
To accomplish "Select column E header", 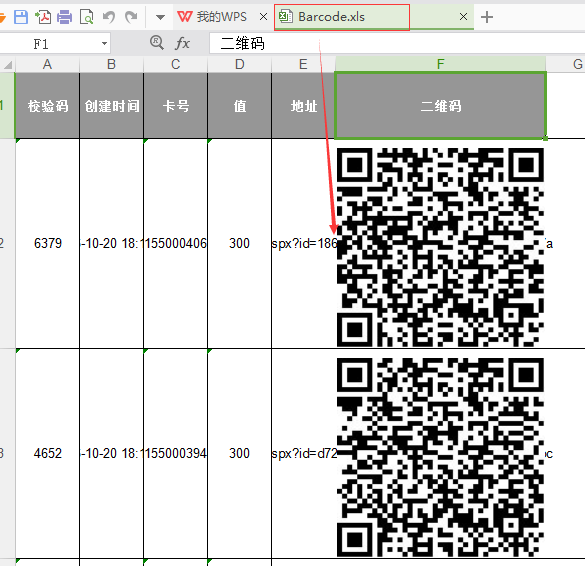I will tap(303, 65).
